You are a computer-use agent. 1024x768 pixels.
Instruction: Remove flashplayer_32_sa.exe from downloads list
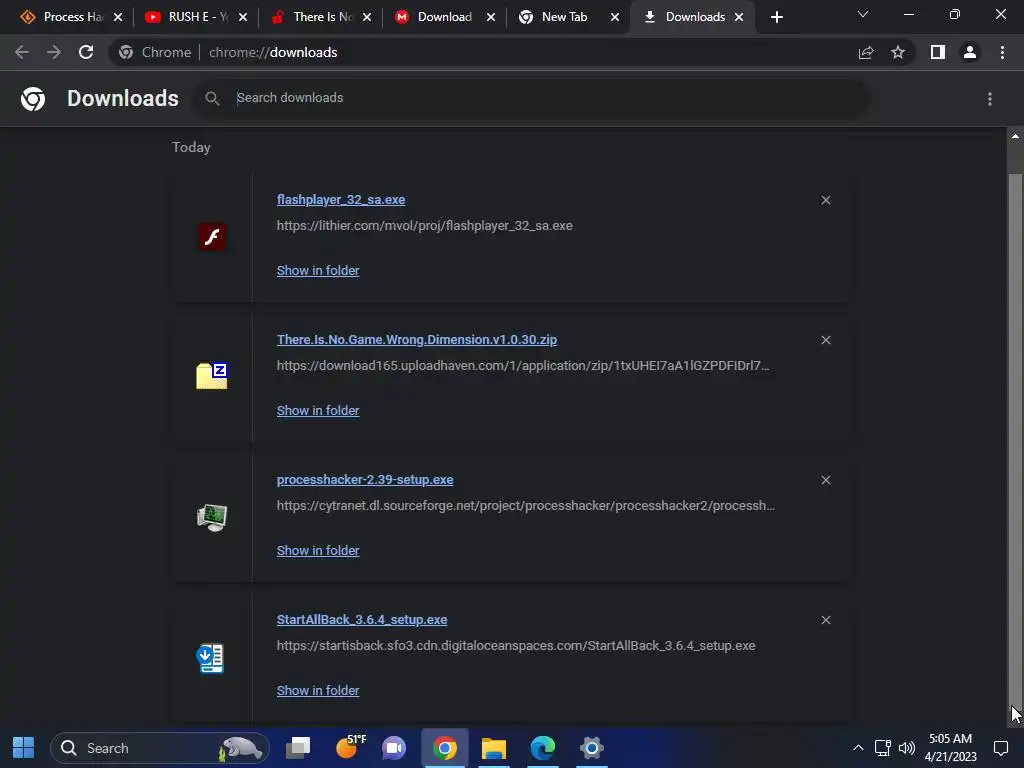click(826, 200)
